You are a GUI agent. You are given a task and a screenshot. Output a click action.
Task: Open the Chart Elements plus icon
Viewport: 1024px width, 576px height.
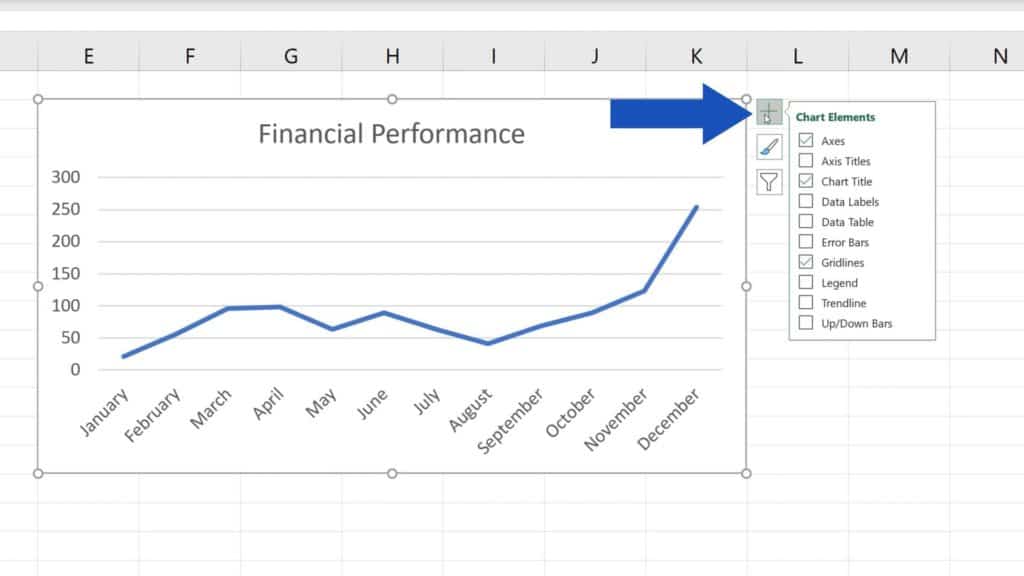coord(768,113)
